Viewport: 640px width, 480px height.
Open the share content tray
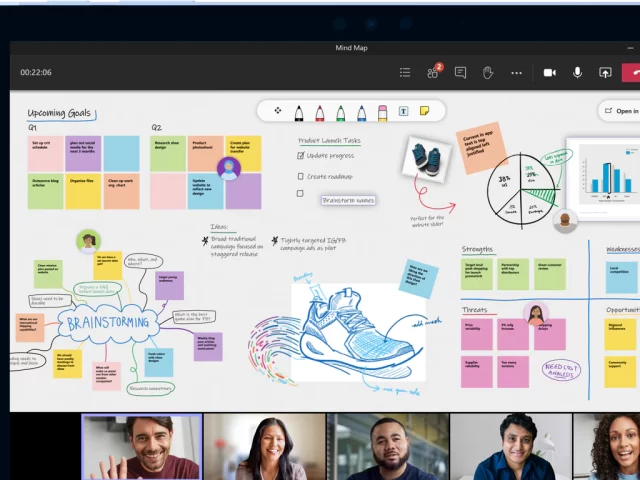point(605,73)
